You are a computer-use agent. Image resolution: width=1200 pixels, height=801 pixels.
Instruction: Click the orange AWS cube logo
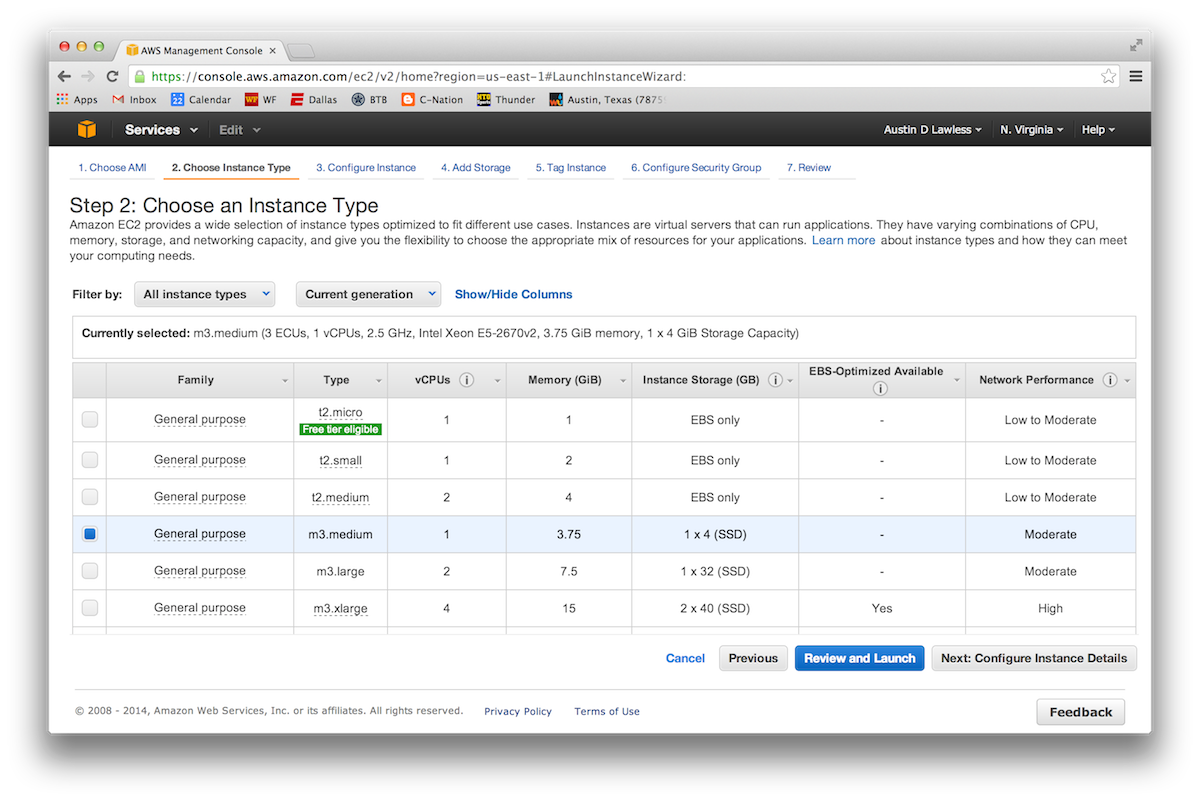(x=87, y=130)
